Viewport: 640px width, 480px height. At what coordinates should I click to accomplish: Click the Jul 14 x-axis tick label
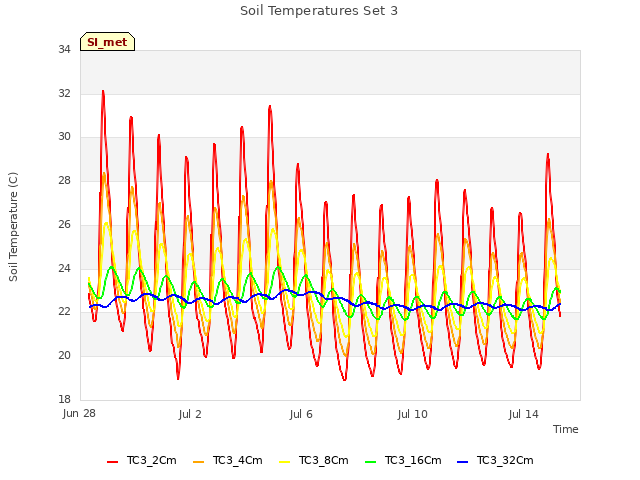click(524, 414)
